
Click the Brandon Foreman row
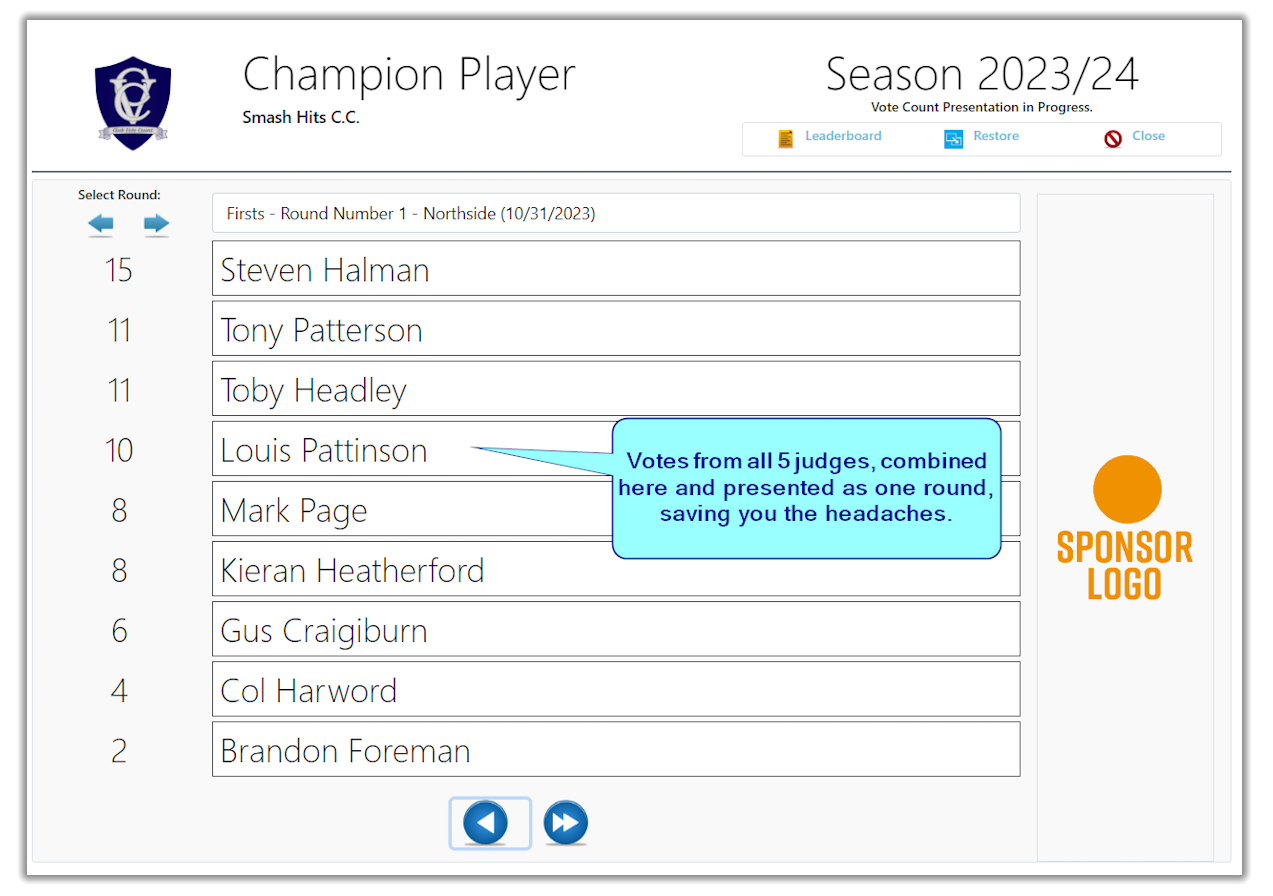[615, 749]
